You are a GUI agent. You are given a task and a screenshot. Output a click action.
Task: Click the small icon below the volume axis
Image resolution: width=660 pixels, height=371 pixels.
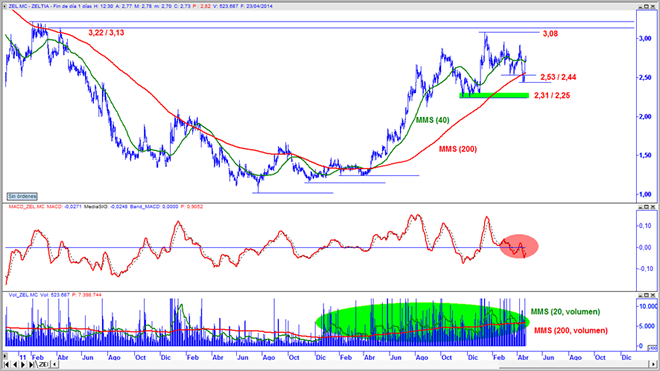click(652, 348)
